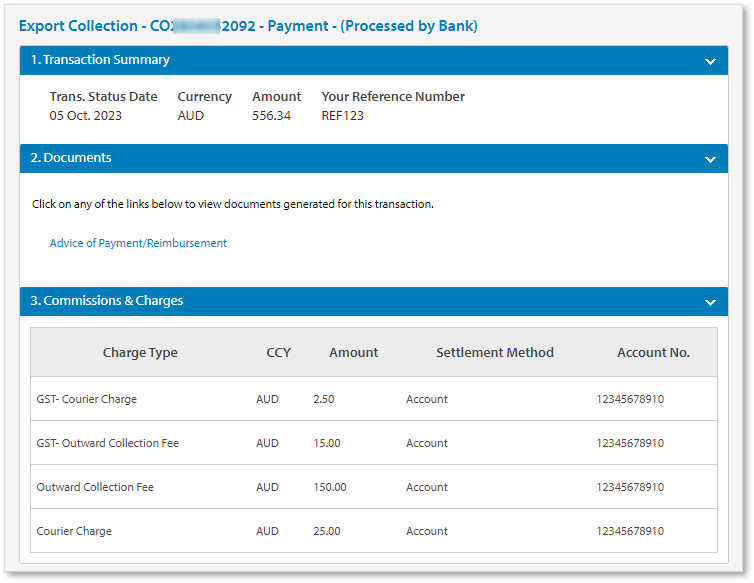Click the Amount label in Transaction Summary
Screen dimensions: 754x583
(276, 97)
